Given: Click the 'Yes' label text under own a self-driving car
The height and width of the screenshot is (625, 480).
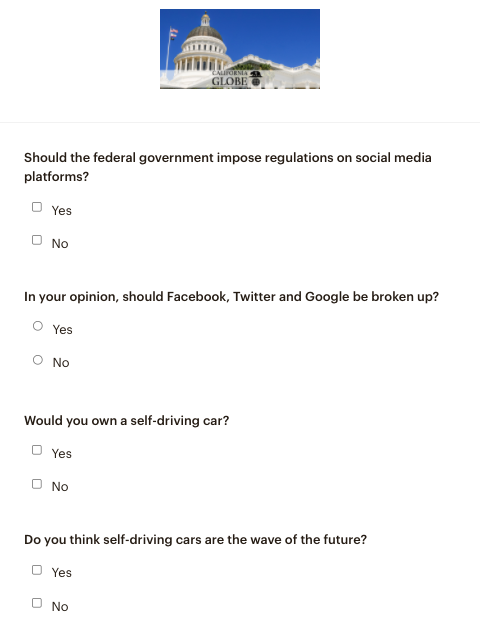Looking at the screenshot, I should [x=62, y=454].
